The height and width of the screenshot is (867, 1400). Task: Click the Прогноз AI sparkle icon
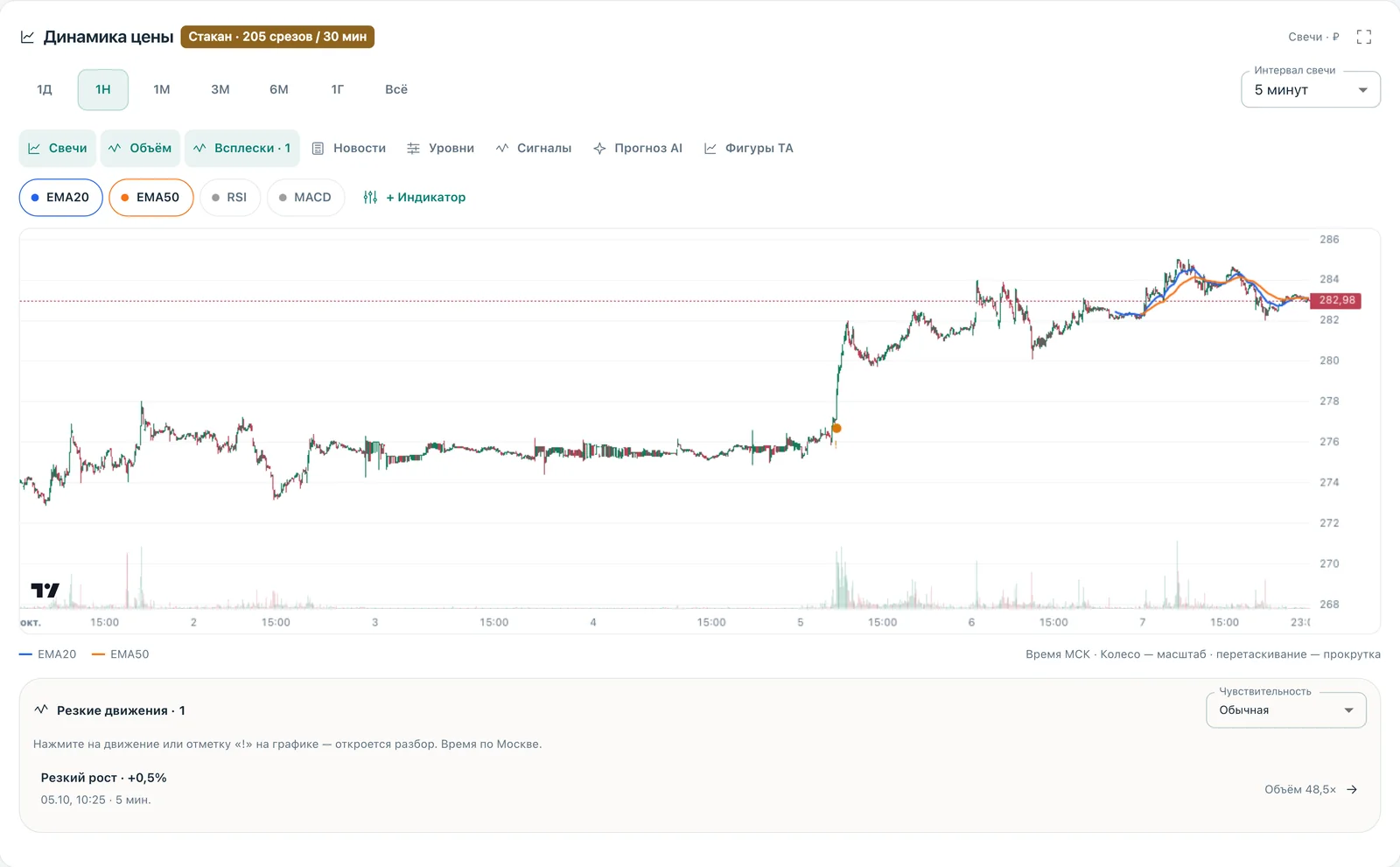pos(599,149)
